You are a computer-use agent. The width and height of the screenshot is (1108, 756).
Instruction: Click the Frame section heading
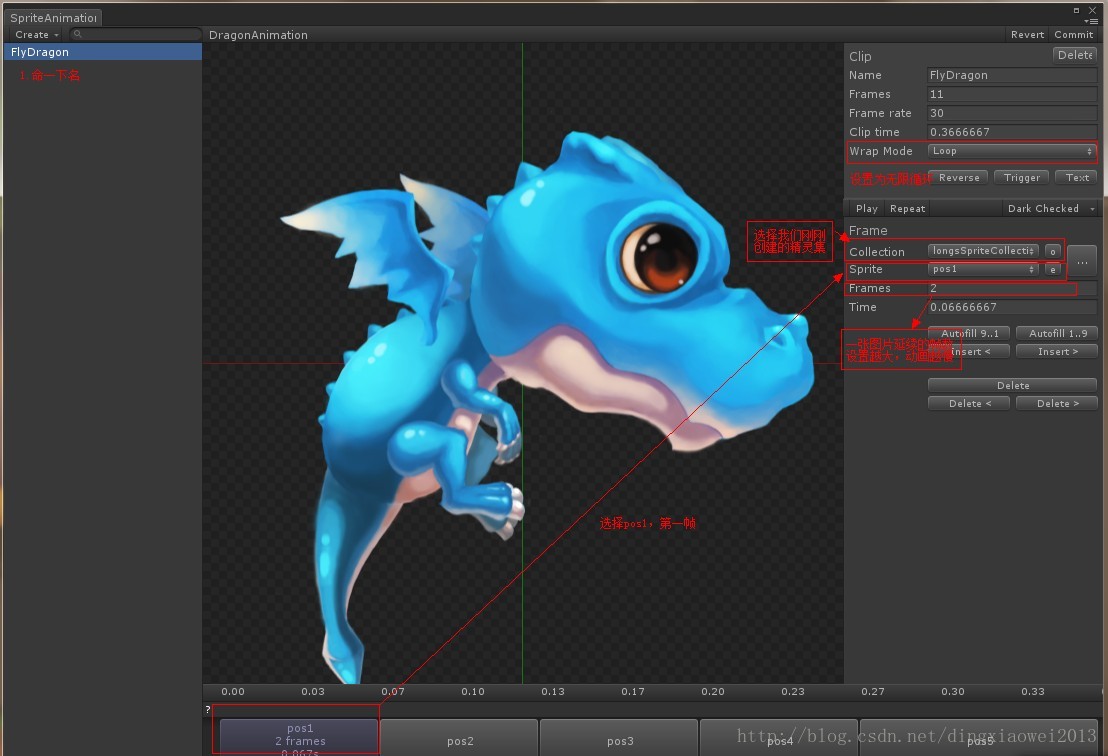tap(868, 230)
